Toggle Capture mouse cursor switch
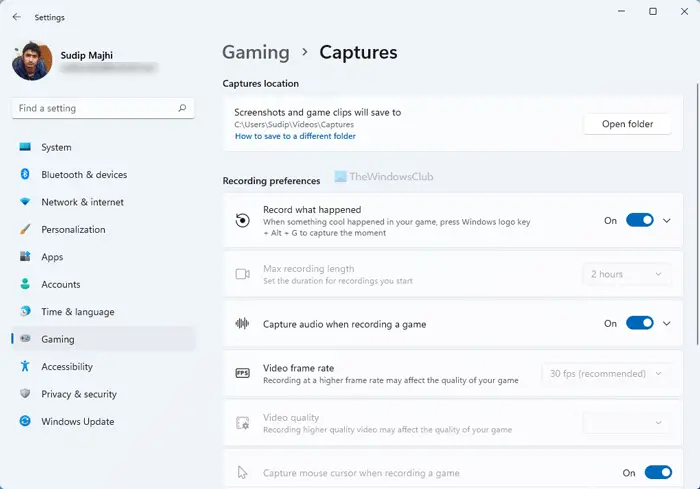 (x=658, y=472)
